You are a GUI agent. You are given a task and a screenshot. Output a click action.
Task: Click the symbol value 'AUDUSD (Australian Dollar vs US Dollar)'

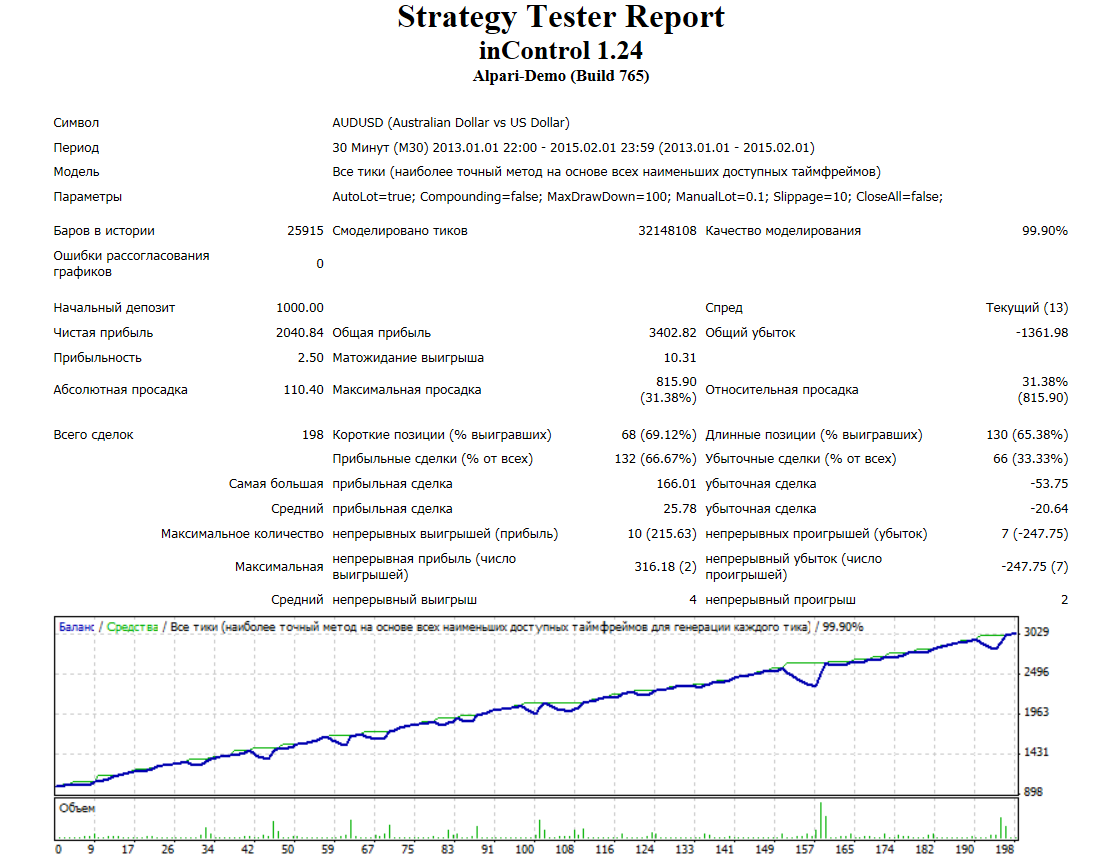click(451, 122)
